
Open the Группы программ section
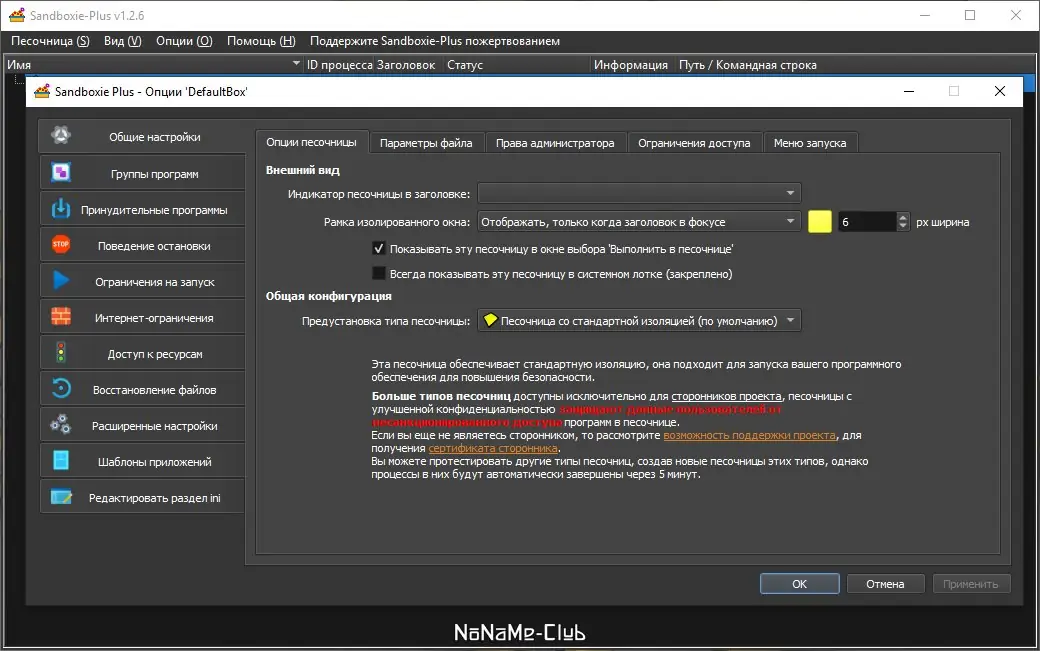142,172
